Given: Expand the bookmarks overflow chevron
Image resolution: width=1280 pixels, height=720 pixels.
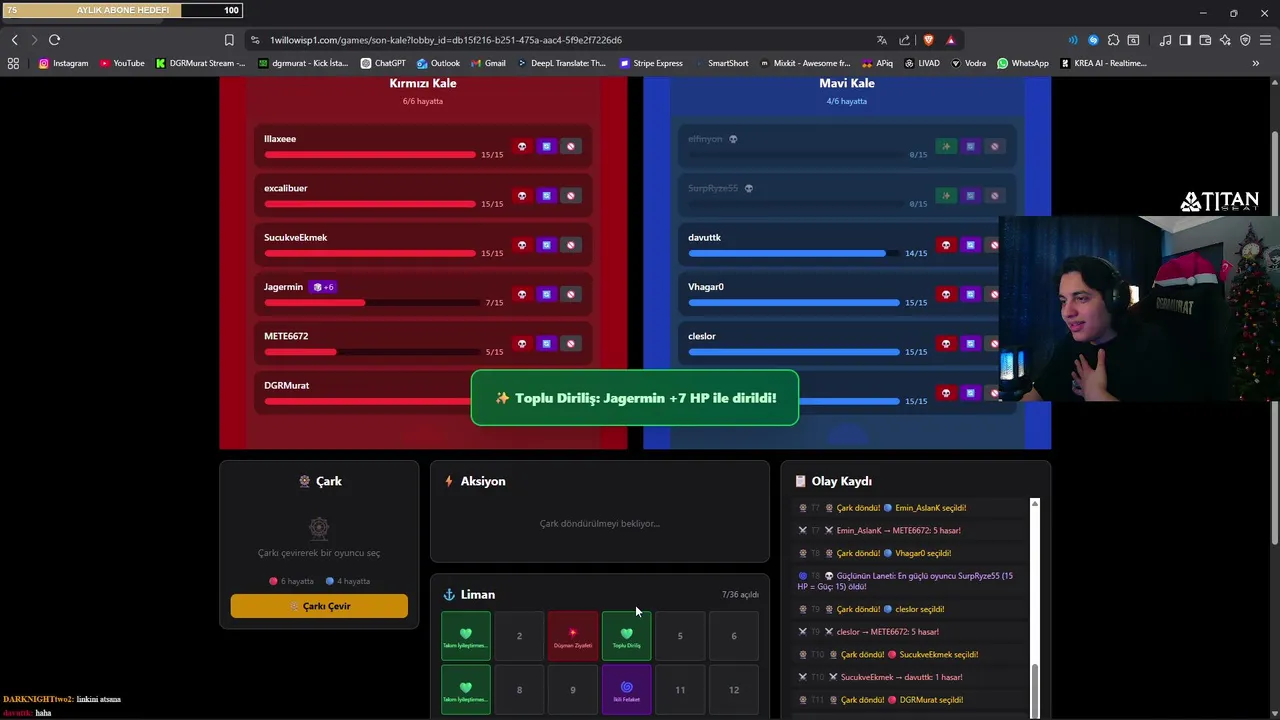Looking at the screenshot, I should (1255, 63).
